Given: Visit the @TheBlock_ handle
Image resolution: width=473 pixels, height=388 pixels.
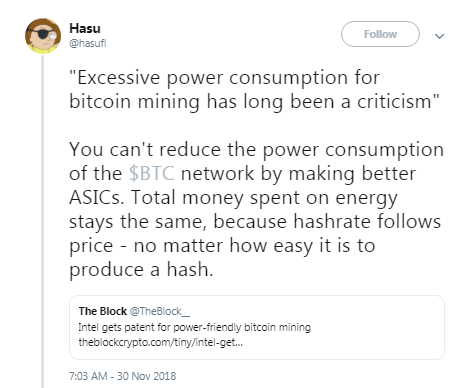Looking at the screenshot, I should (x=160, y=311).
